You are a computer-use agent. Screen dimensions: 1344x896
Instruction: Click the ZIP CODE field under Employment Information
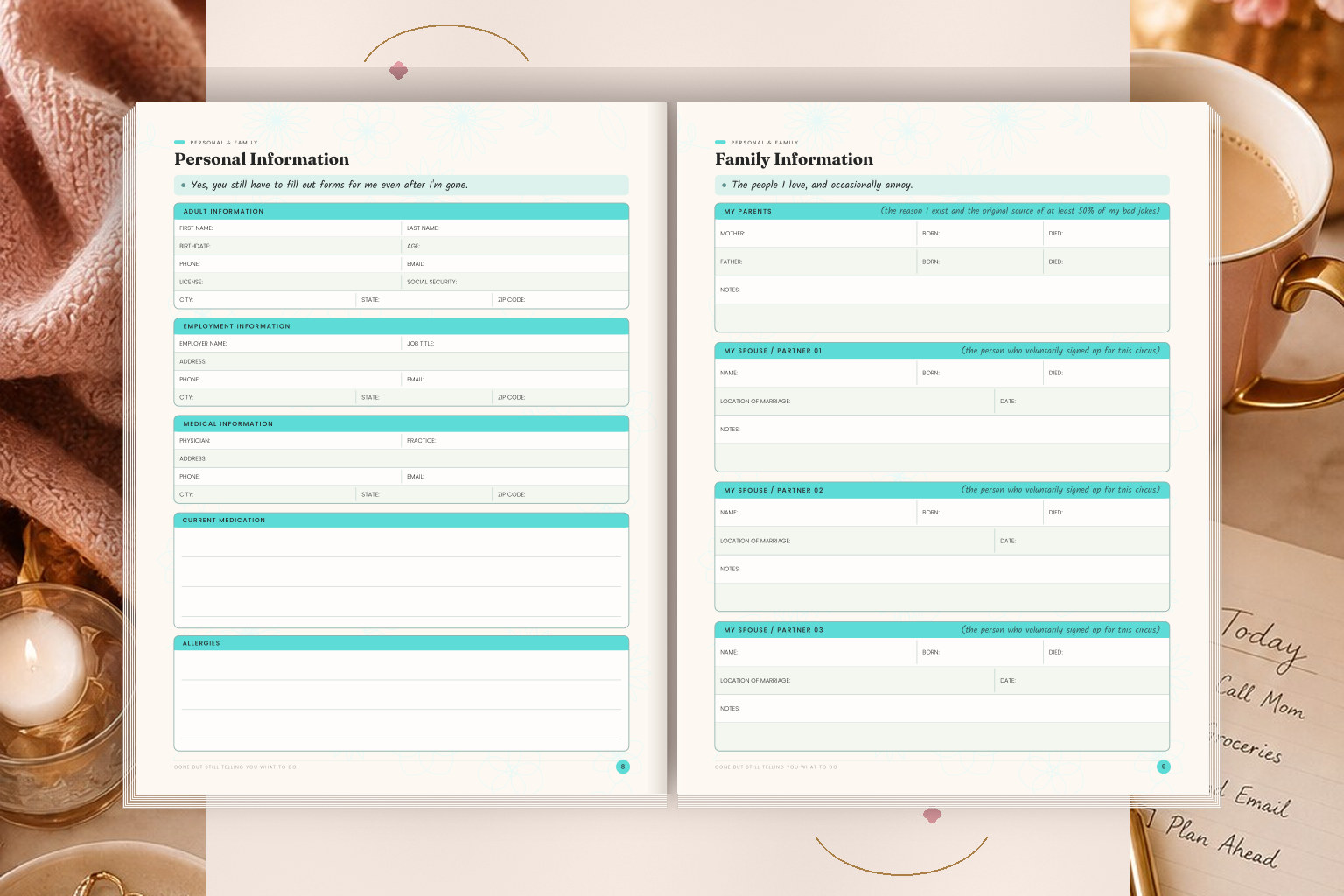pyautogui.click(x=561, y=397)
